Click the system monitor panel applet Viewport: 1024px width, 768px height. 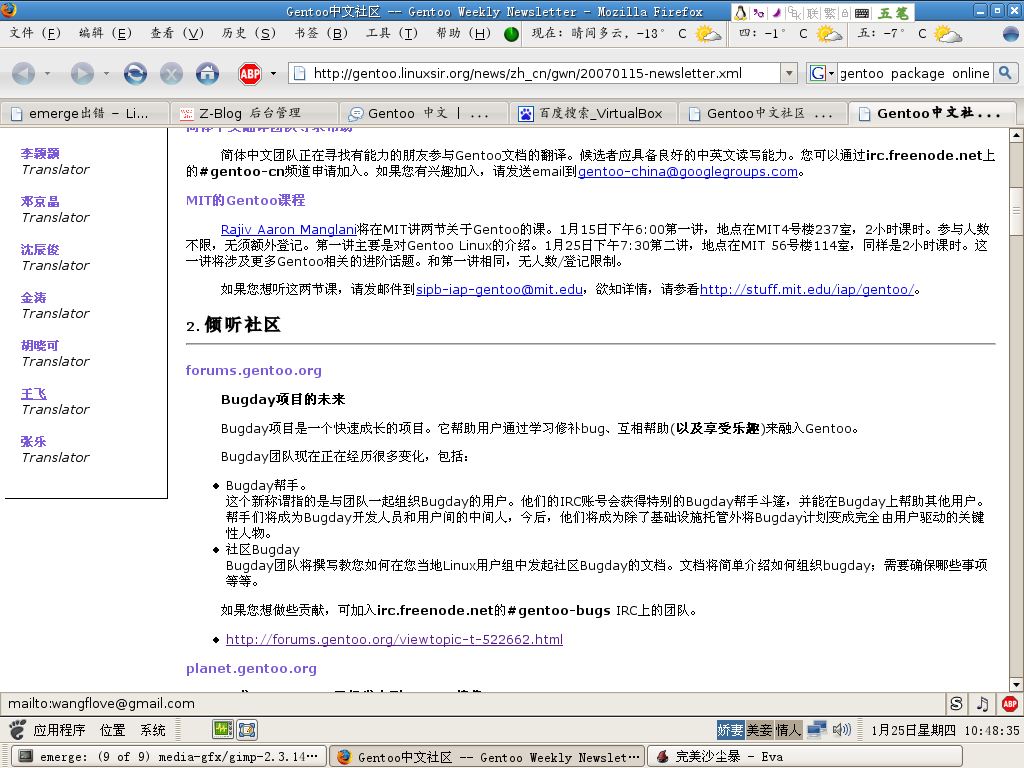coord(223,729)
